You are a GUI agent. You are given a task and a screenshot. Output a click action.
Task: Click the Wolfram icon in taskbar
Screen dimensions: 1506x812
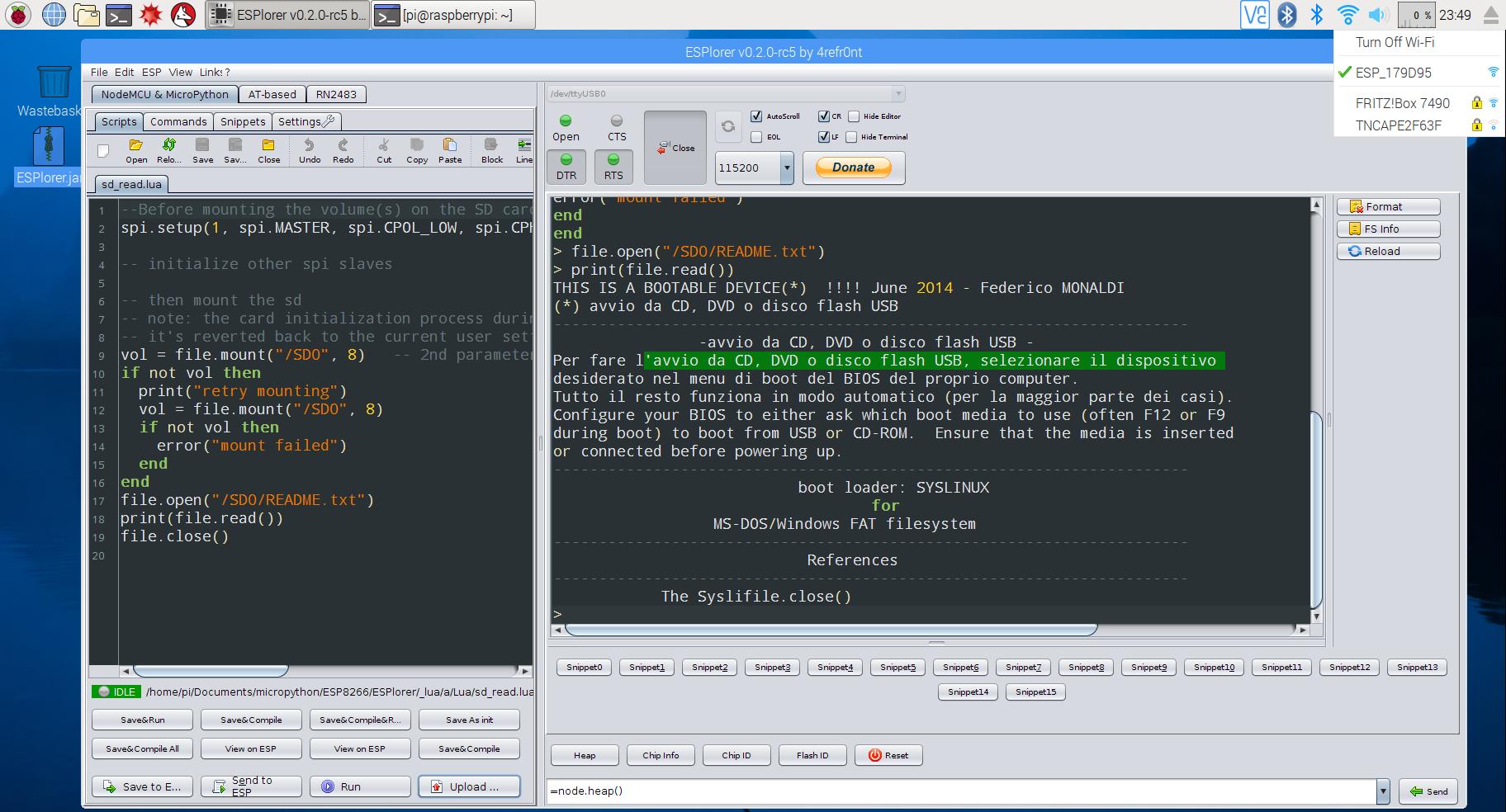tap(182, 14)
